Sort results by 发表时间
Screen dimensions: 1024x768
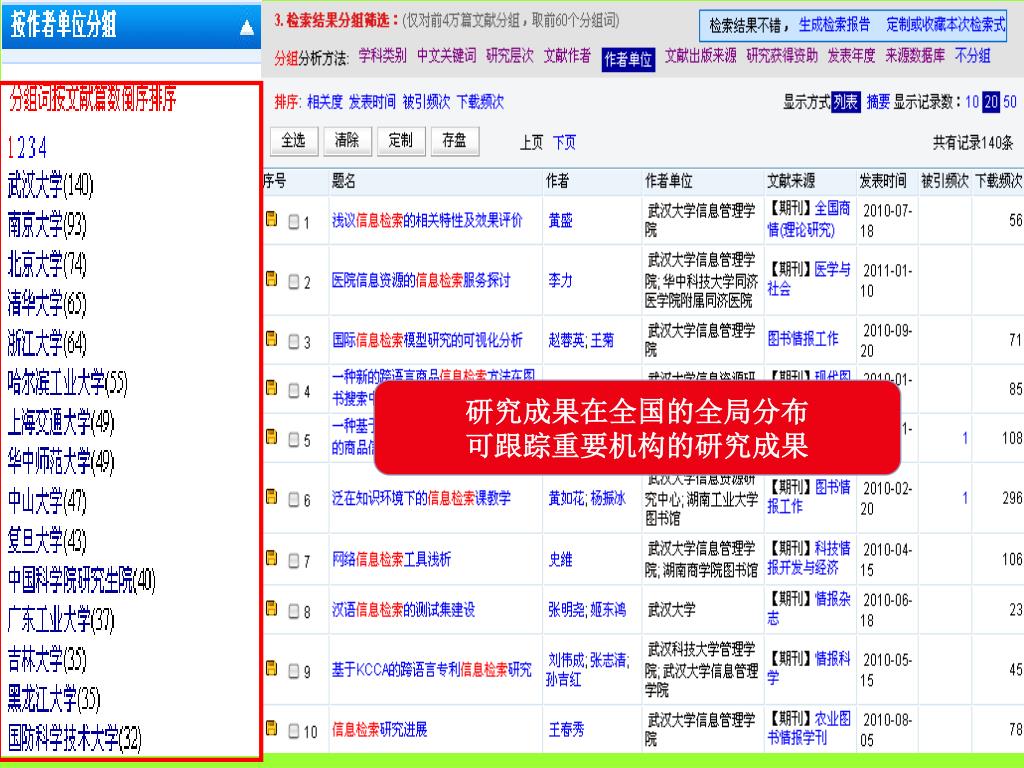(372, 102)
